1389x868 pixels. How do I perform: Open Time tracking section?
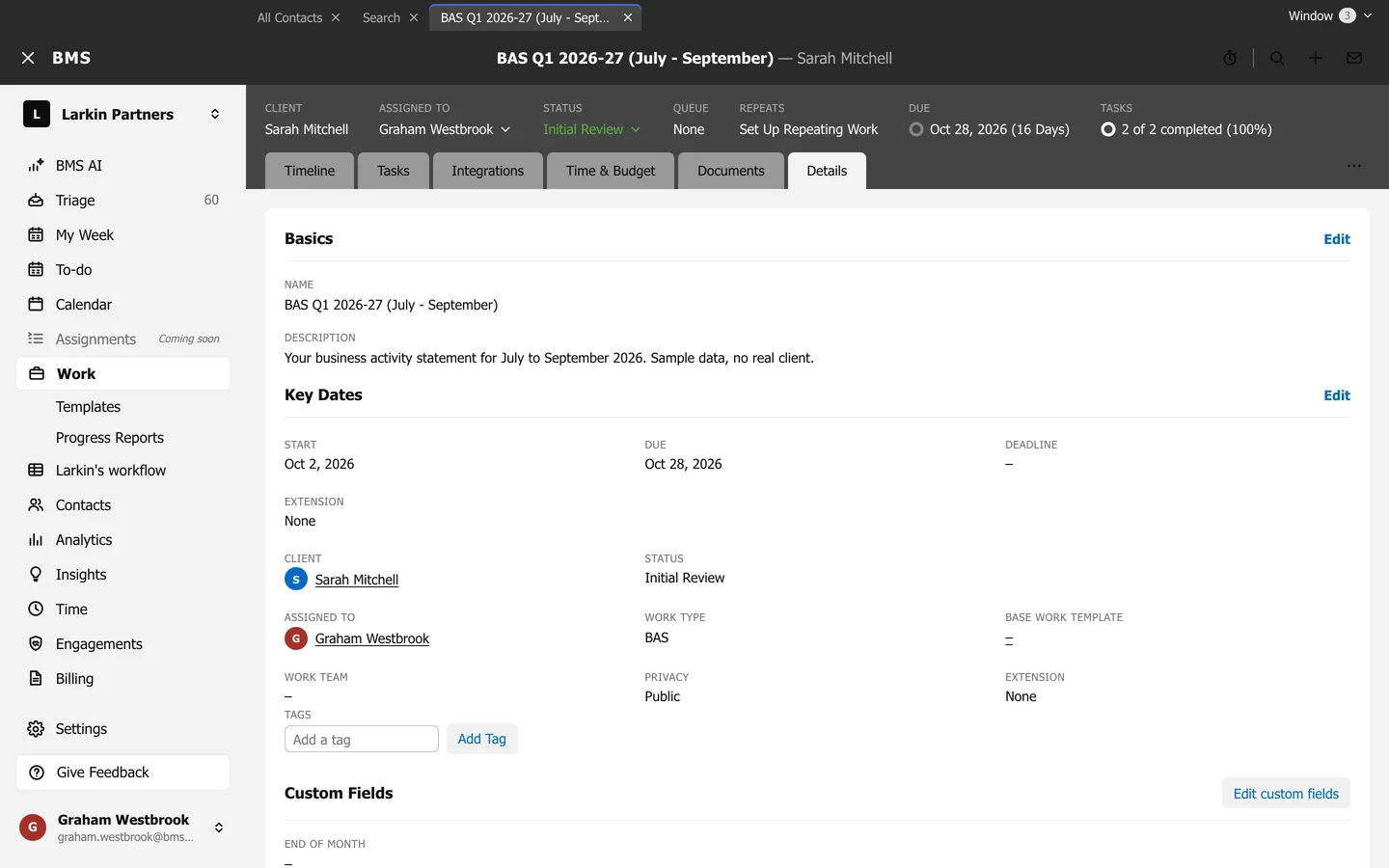(x=123, y=610)
